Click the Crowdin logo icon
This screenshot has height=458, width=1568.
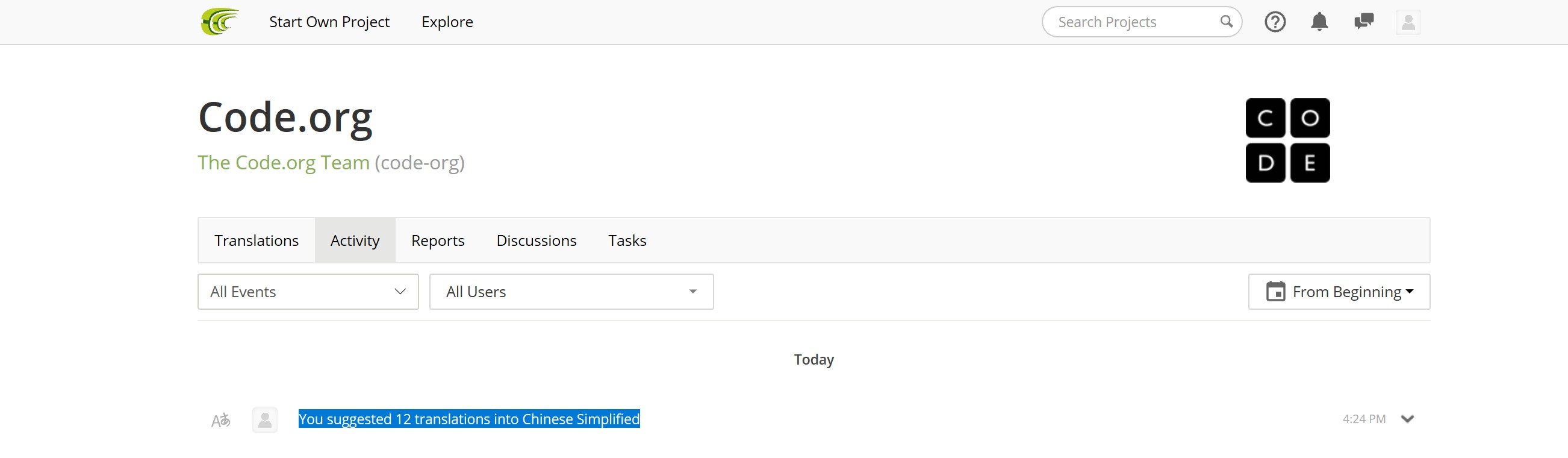pyautogui.click(x=220, y=22)
